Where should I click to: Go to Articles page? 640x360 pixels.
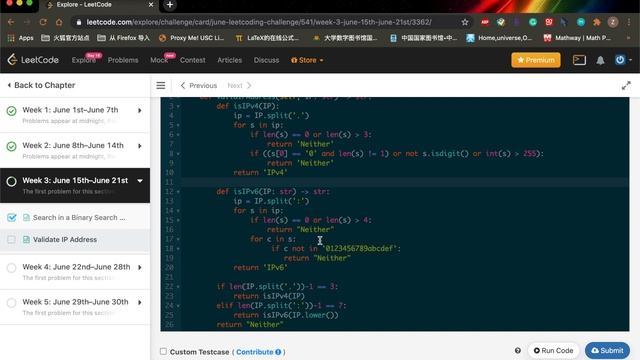coord(229,60)
